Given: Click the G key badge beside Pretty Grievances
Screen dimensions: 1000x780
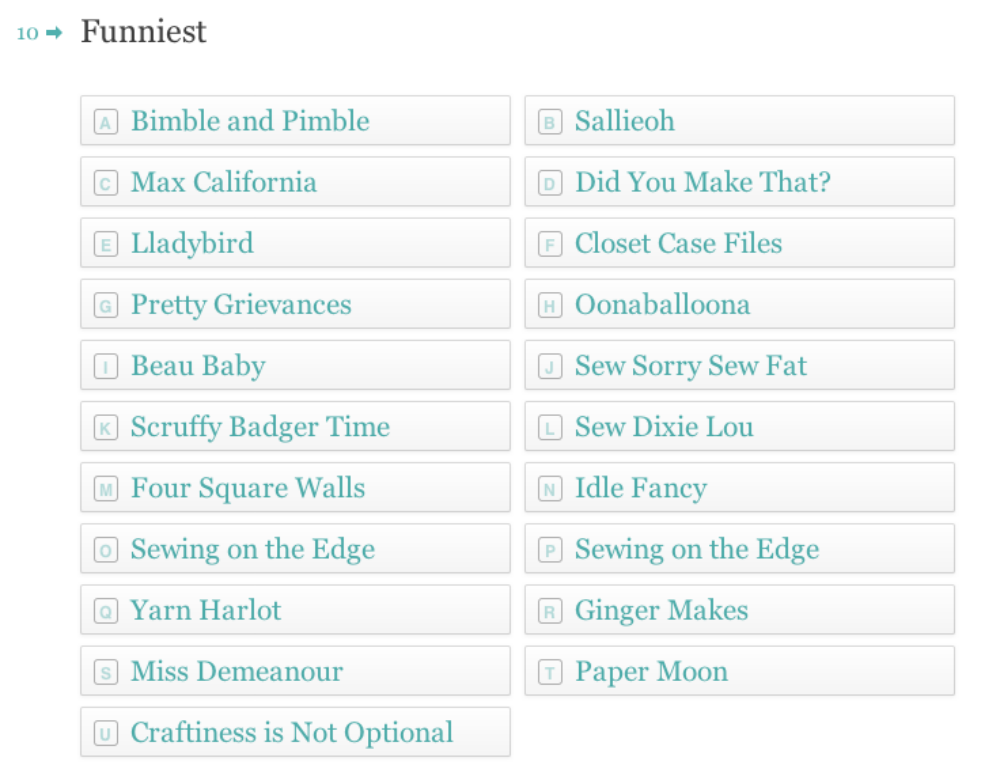Looking at the screenshot, I should pyautogui.click(x=106, y=305).
